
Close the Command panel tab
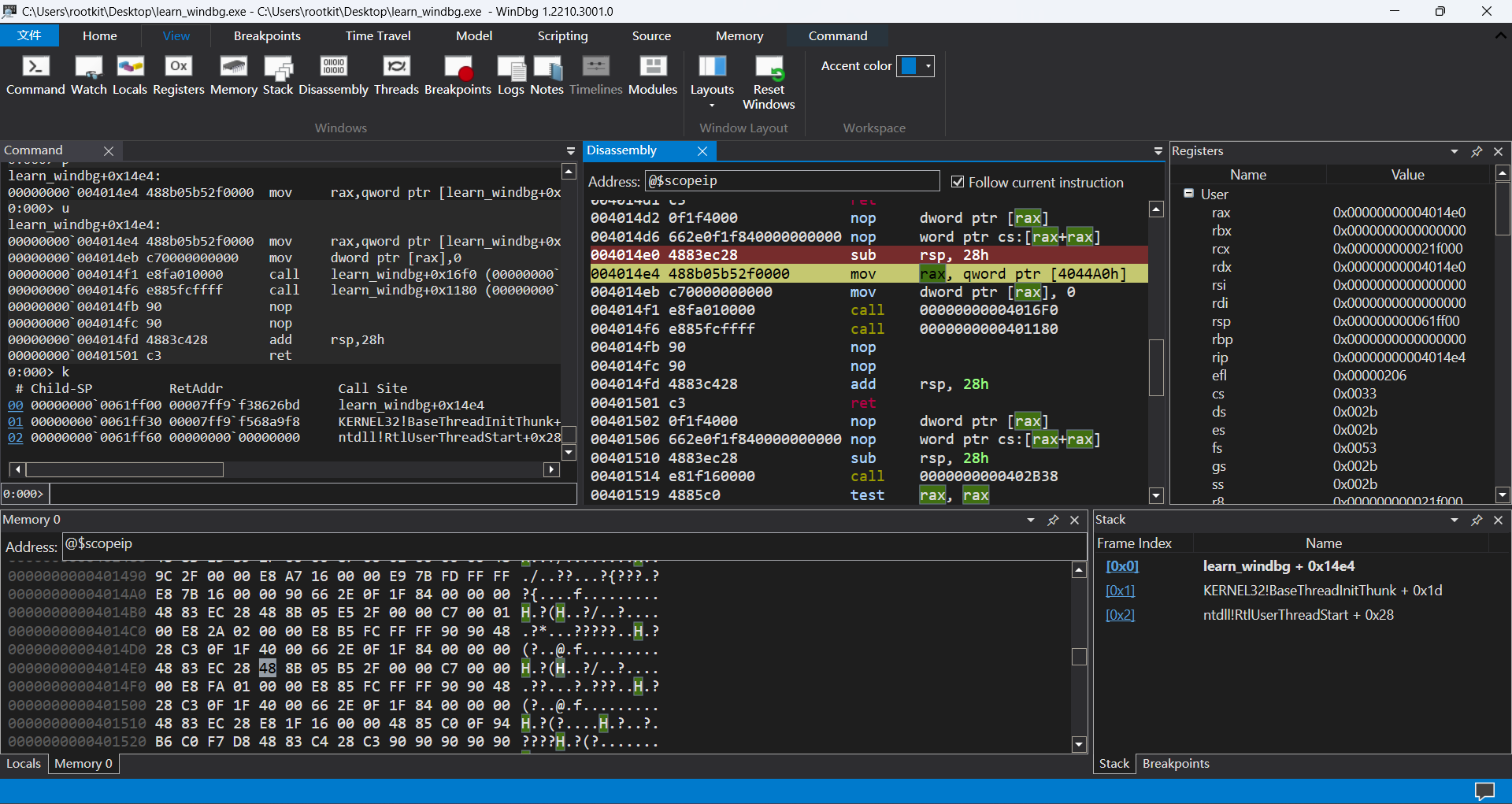[109, 150]
